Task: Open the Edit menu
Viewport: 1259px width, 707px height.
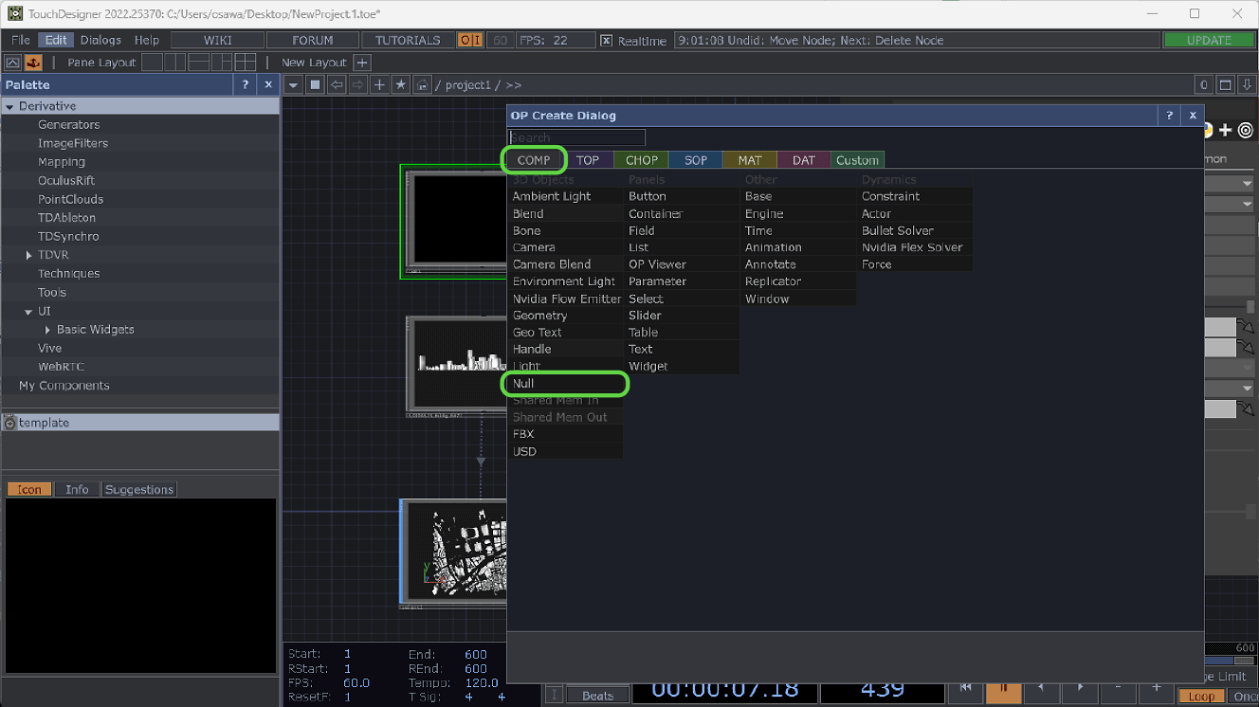Action: [56, 40]
